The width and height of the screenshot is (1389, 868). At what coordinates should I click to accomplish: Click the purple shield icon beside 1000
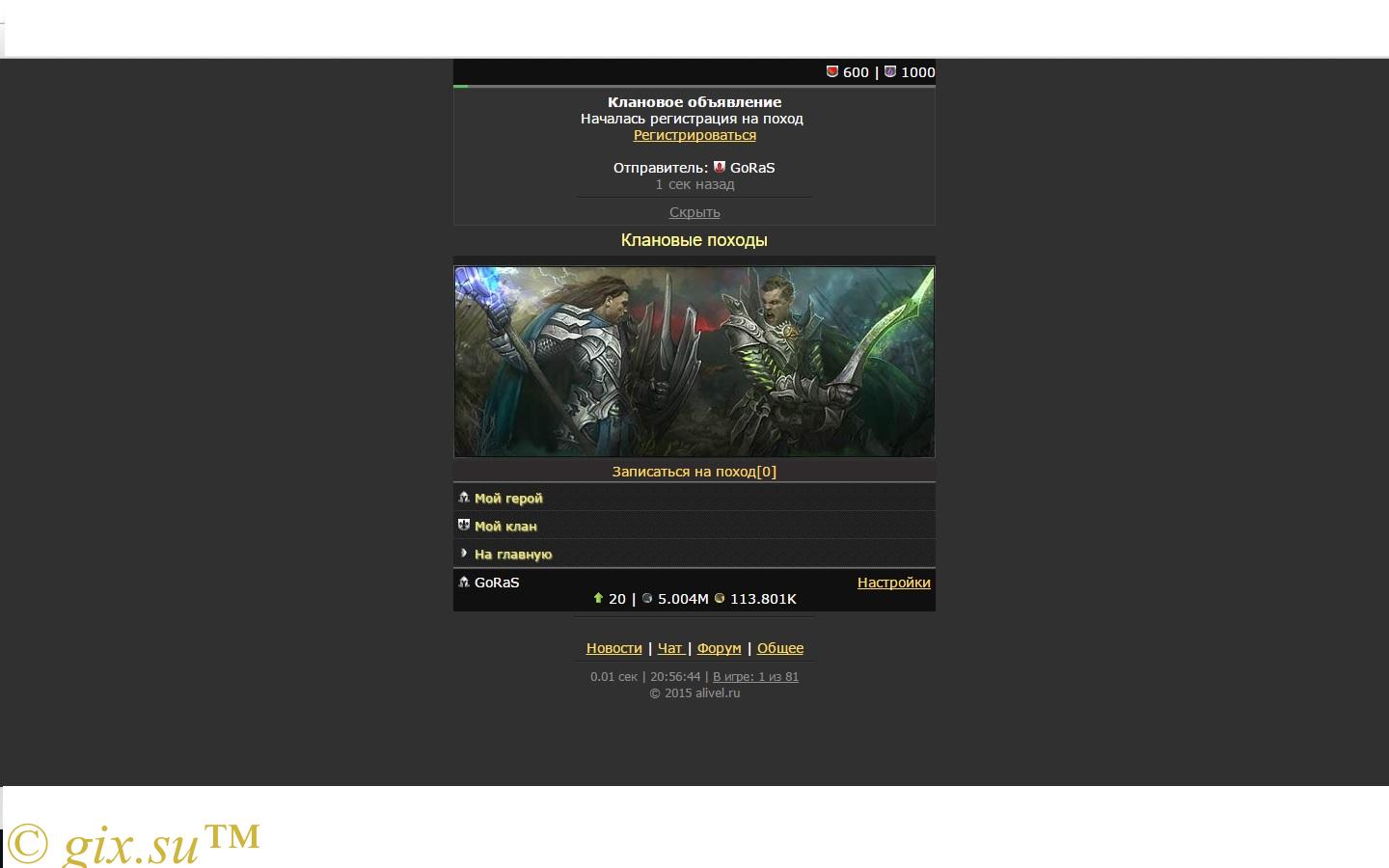point(890,71)
